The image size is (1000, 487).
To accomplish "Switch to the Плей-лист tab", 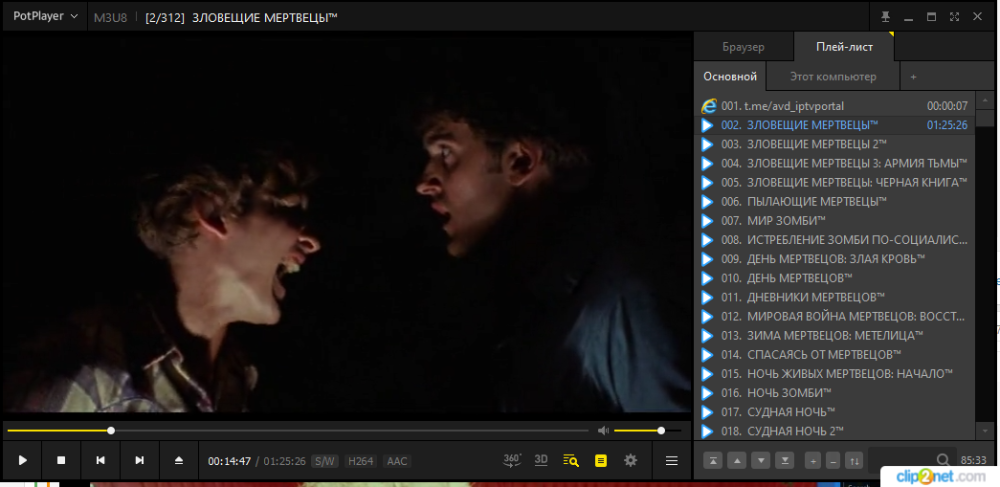I will [x=844, y=47].
